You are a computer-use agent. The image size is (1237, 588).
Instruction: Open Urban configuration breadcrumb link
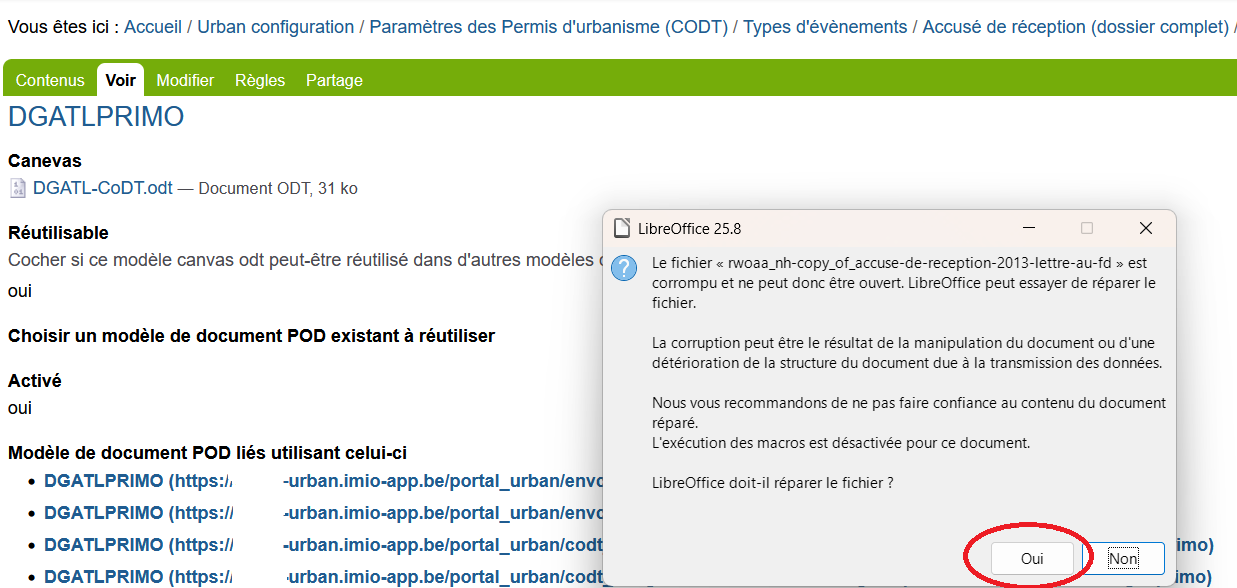pos(275,27)
